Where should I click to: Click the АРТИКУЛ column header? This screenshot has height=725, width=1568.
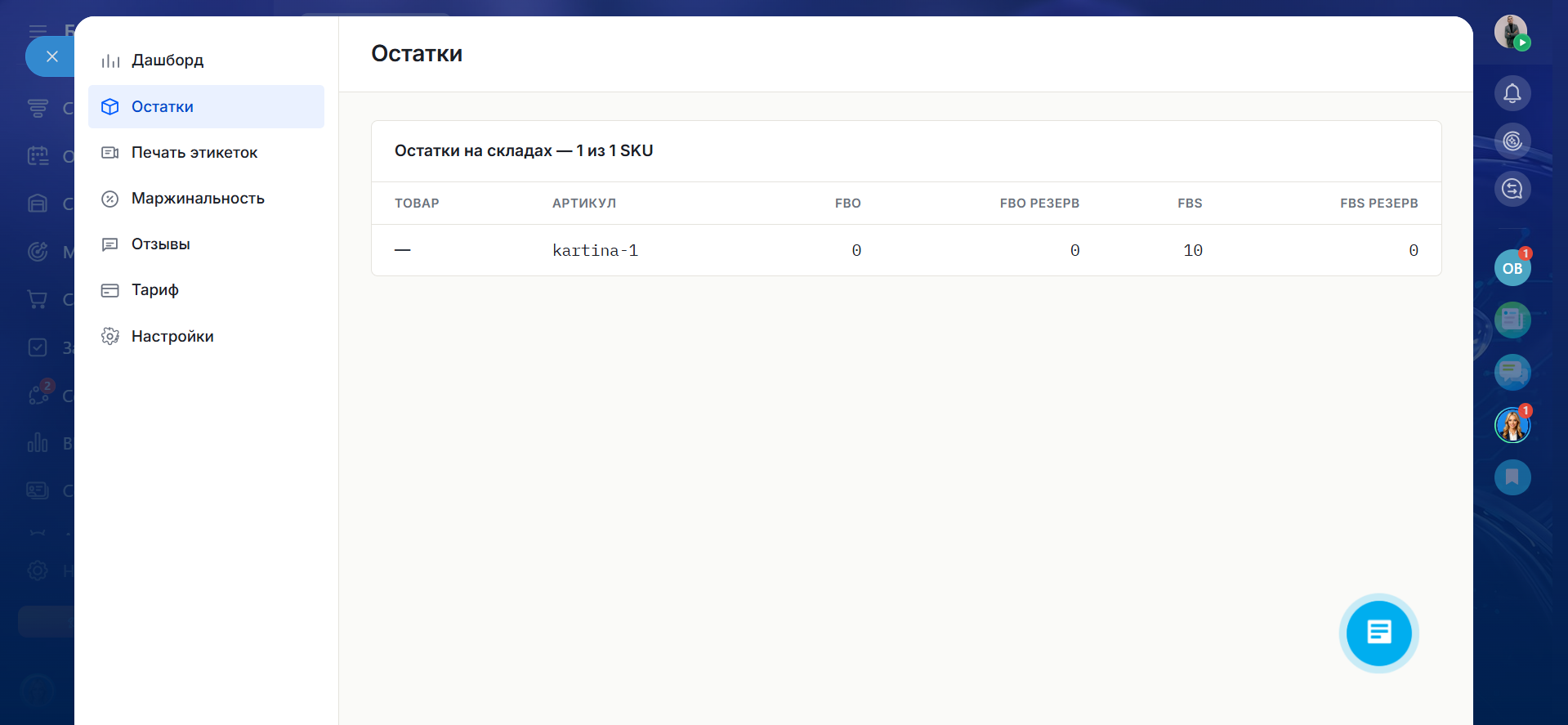[584, 204]
